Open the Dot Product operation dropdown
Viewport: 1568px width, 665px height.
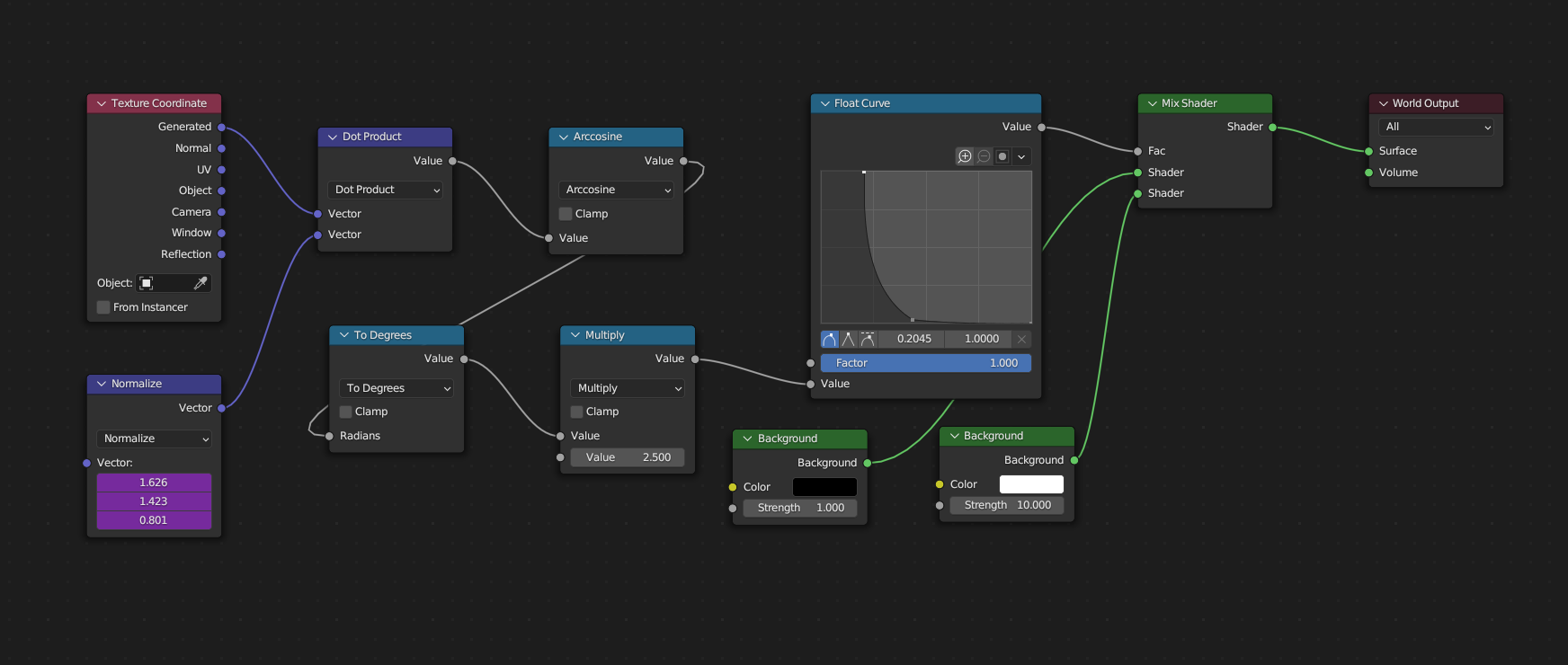385,190
